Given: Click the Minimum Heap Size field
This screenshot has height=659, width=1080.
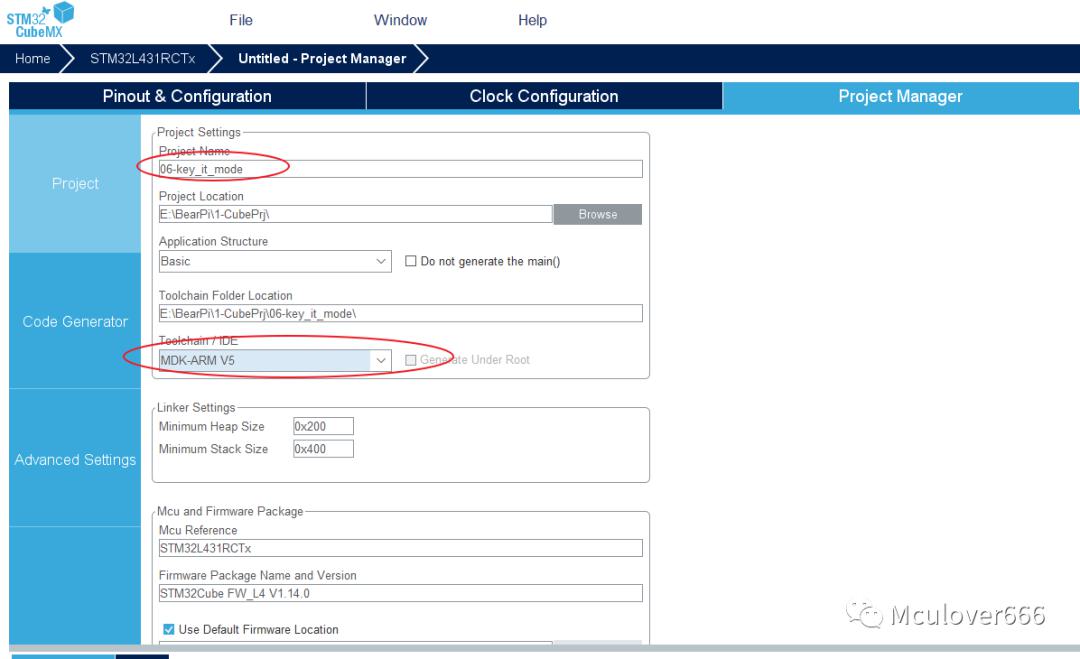Looking at the screenshot, I should [x=323, y=426].
